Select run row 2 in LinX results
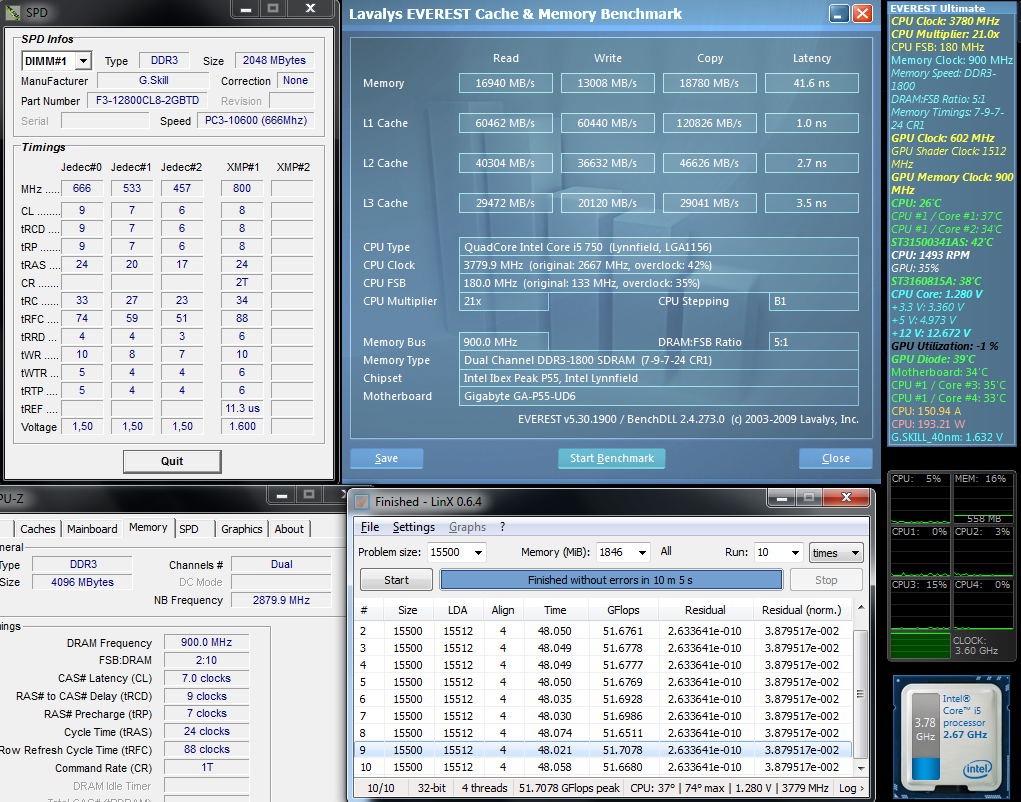This screenshot has height=802, width=1021. click(603, 631)
